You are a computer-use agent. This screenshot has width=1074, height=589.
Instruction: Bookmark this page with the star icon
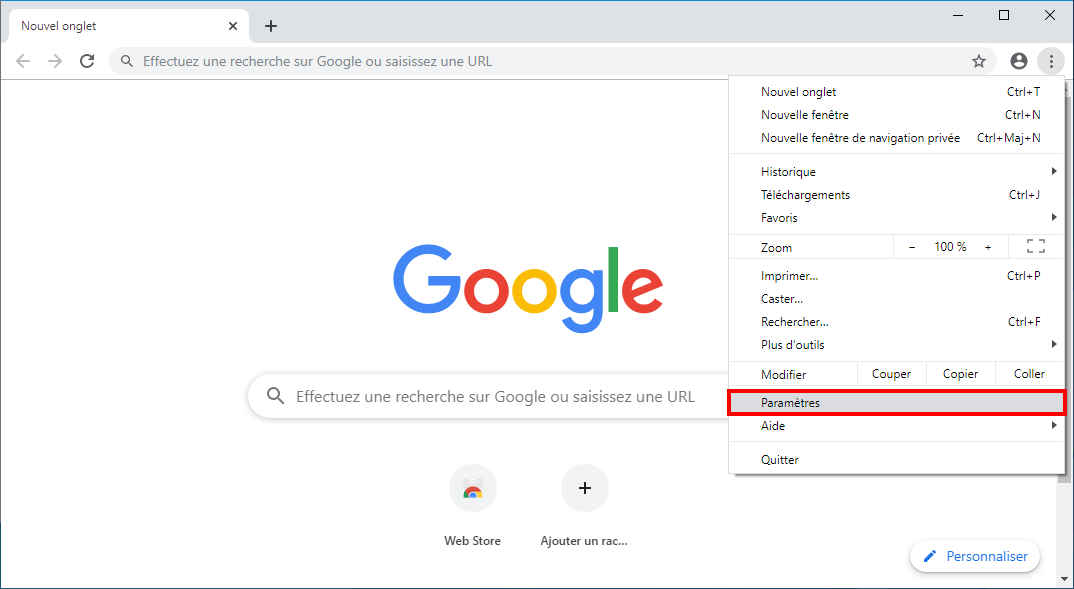[979, 62]
